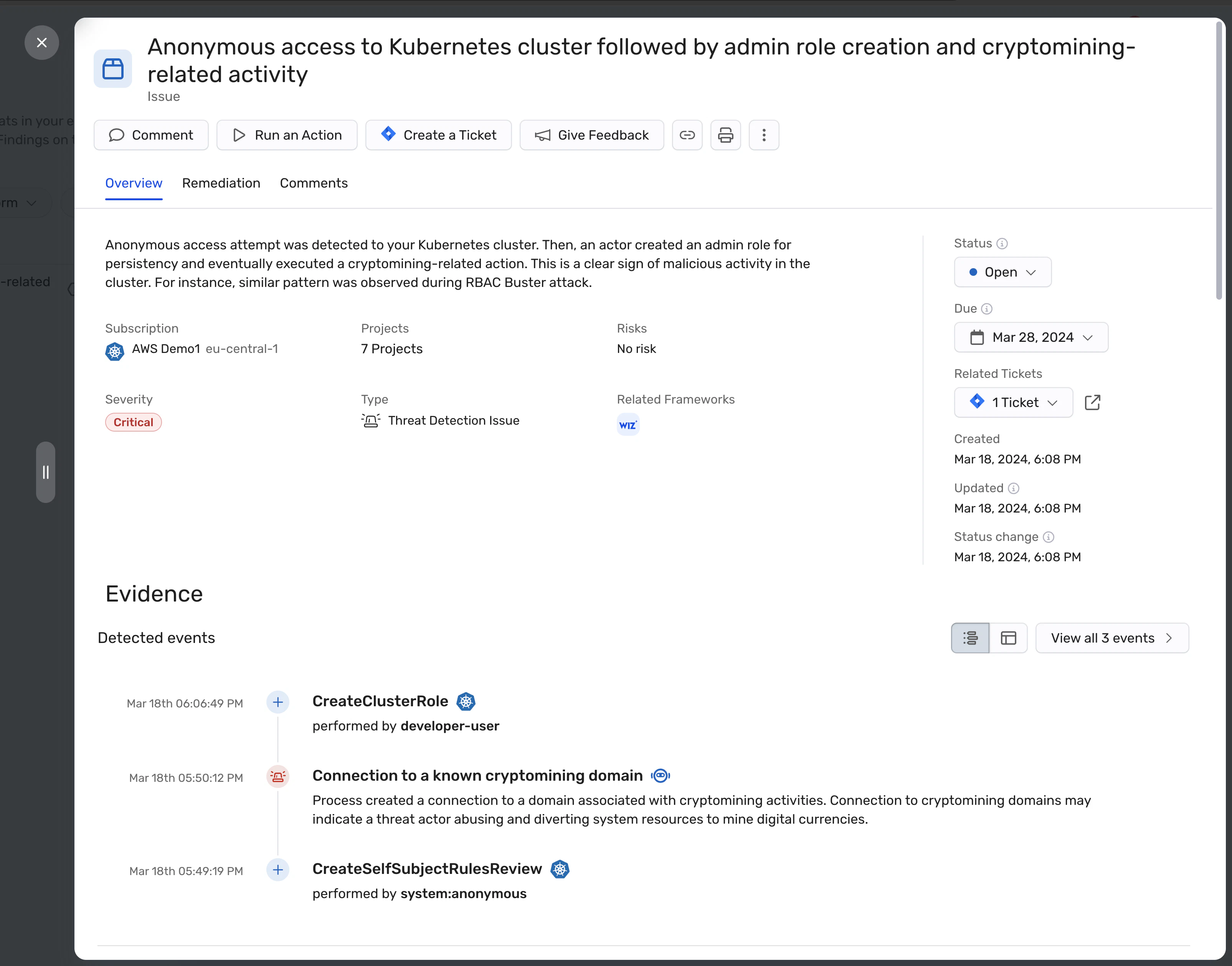Switch to the Overview tab
Image resolution: width=1232 pixels, height=966 pixels.
(134, 183)
